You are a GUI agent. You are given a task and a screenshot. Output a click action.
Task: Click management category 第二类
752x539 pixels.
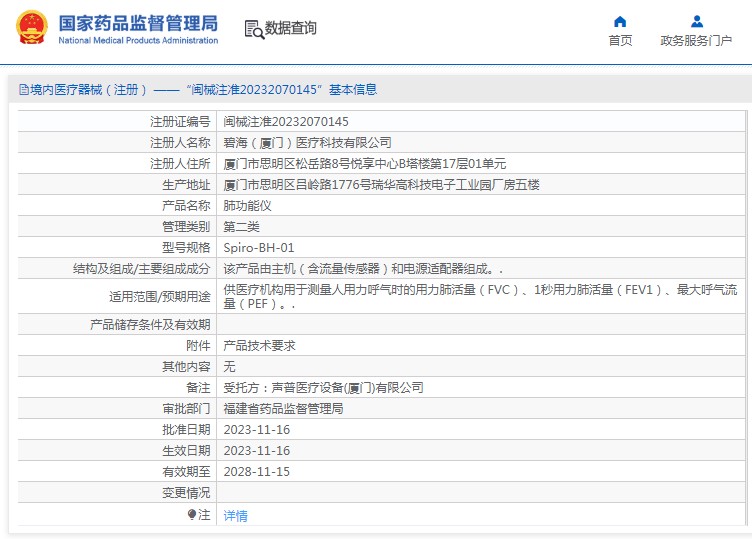(x=241, y=227)
